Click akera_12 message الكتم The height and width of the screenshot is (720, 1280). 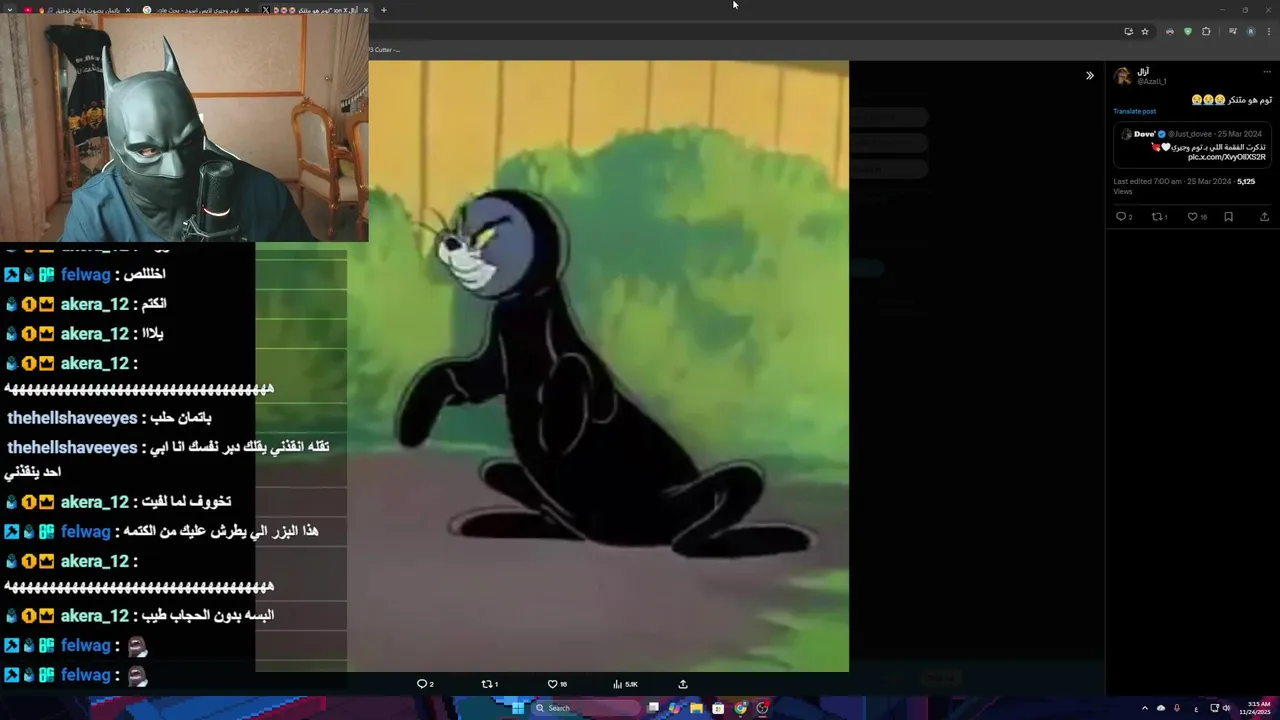point(86,304)
